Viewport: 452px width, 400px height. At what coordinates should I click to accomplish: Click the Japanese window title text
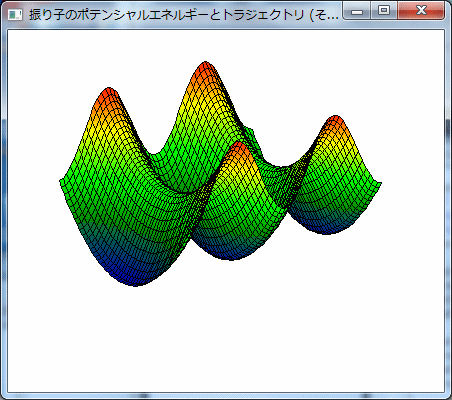tap(184, 15)
